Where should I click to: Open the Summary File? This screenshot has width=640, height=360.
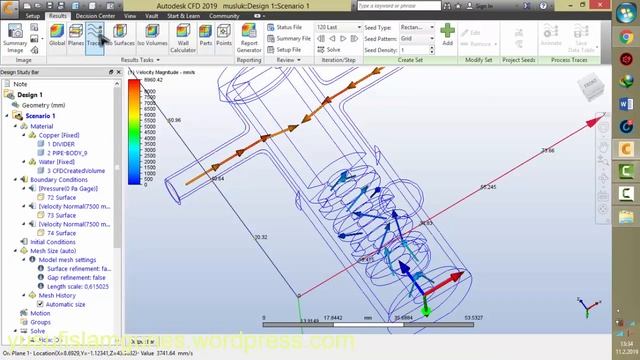[x=289, y=38]
